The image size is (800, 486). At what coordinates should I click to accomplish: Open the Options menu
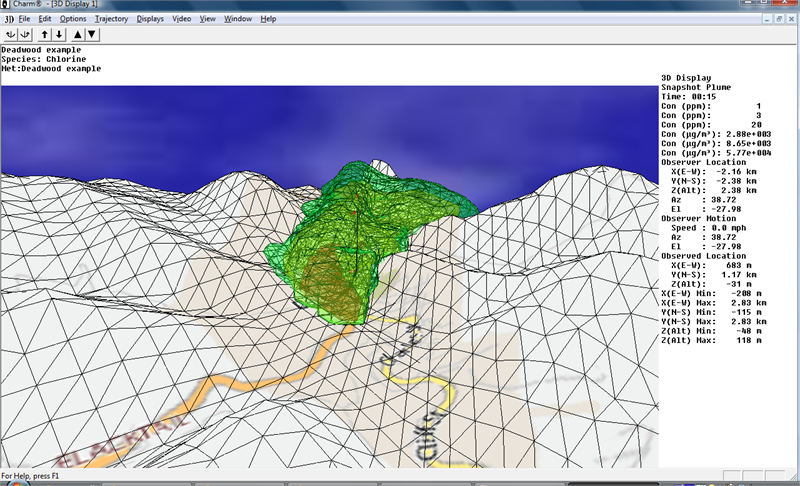click(x=73, y=19)
